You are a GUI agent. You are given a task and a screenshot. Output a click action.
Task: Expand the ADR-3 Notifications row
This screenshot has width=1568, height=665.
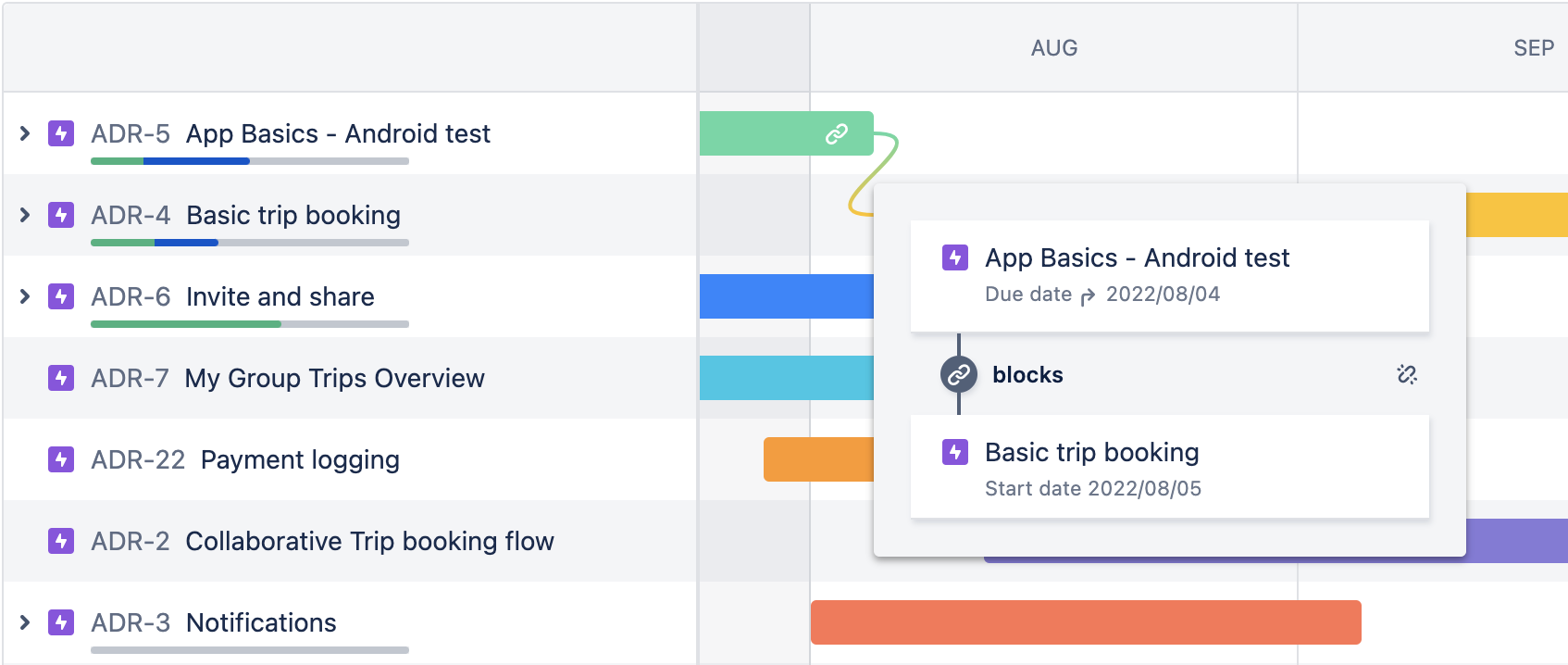(23, 622)
